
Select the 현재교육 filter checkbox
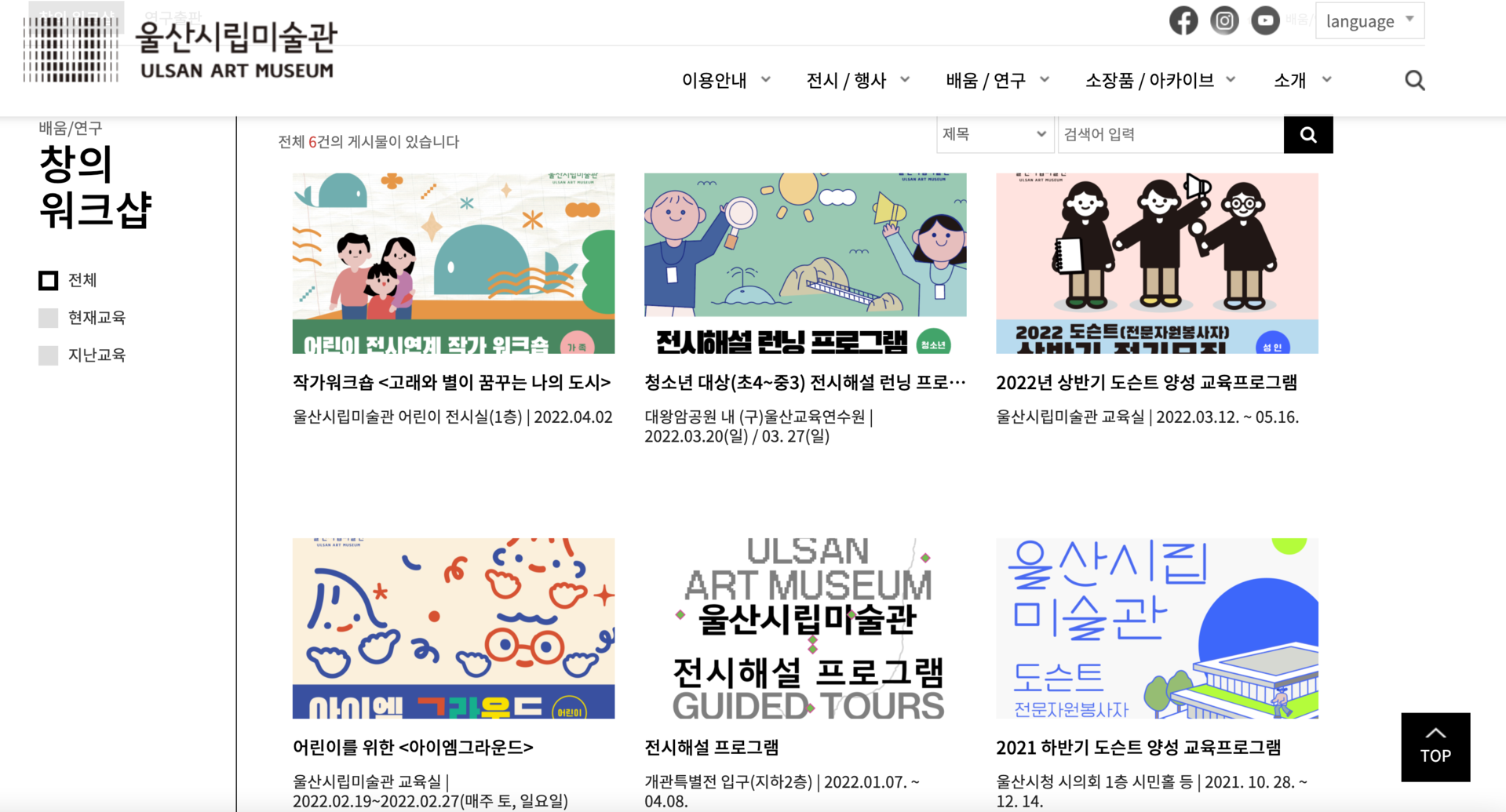click(x=49, y=318)
